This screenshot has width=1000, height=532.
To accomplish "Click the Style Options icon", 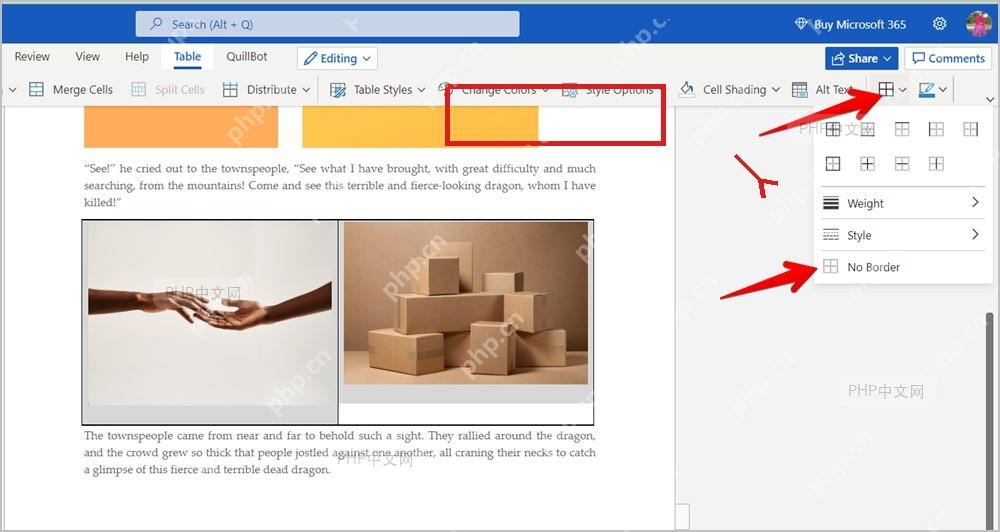I will [x=570, y=90].
